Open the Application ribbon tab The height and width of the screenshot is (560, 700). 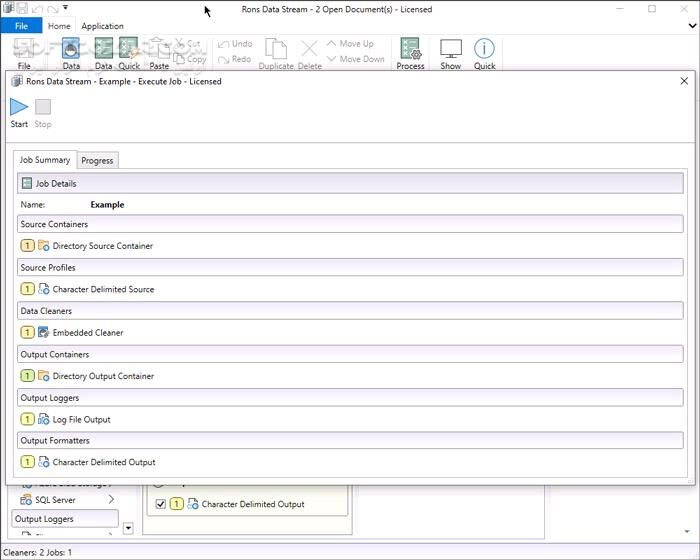point(102,26)
